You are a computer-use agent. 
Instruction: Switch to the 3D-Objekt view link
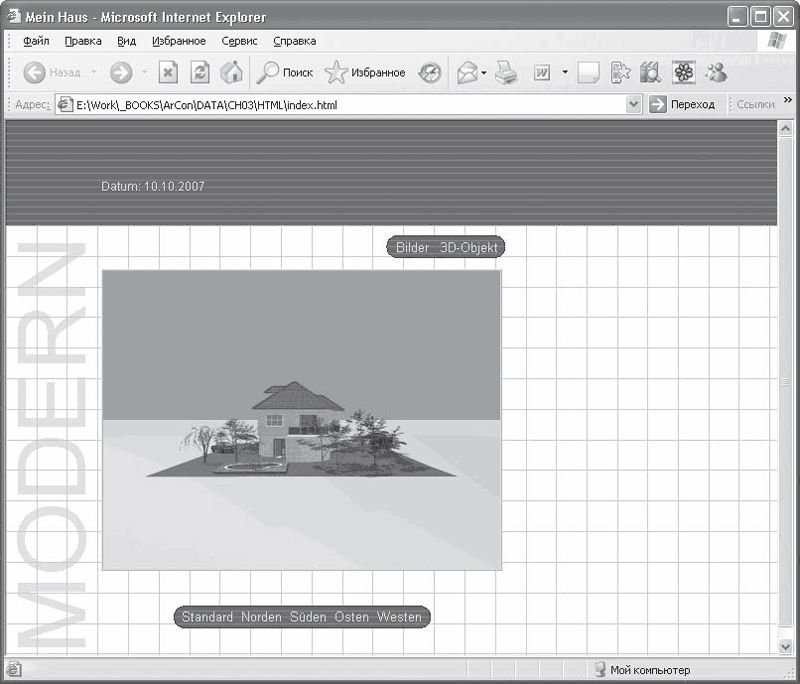coord(468,248)
